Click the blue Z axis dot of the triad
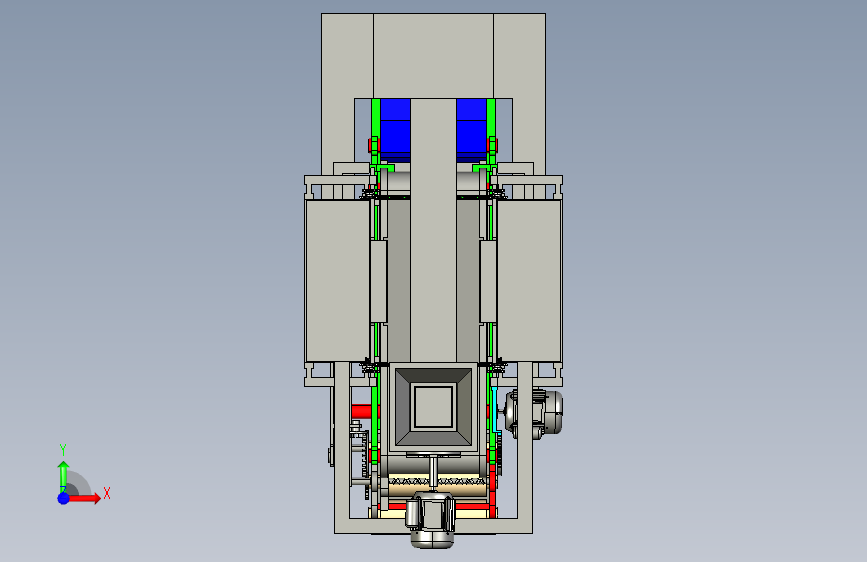This screenshot has height=562, width=867. 64,498
